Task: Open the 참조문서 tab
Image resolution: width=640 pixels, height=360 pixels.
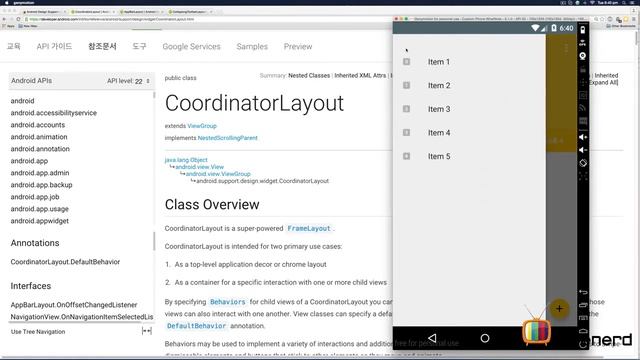Action: [x=102, y=47]
